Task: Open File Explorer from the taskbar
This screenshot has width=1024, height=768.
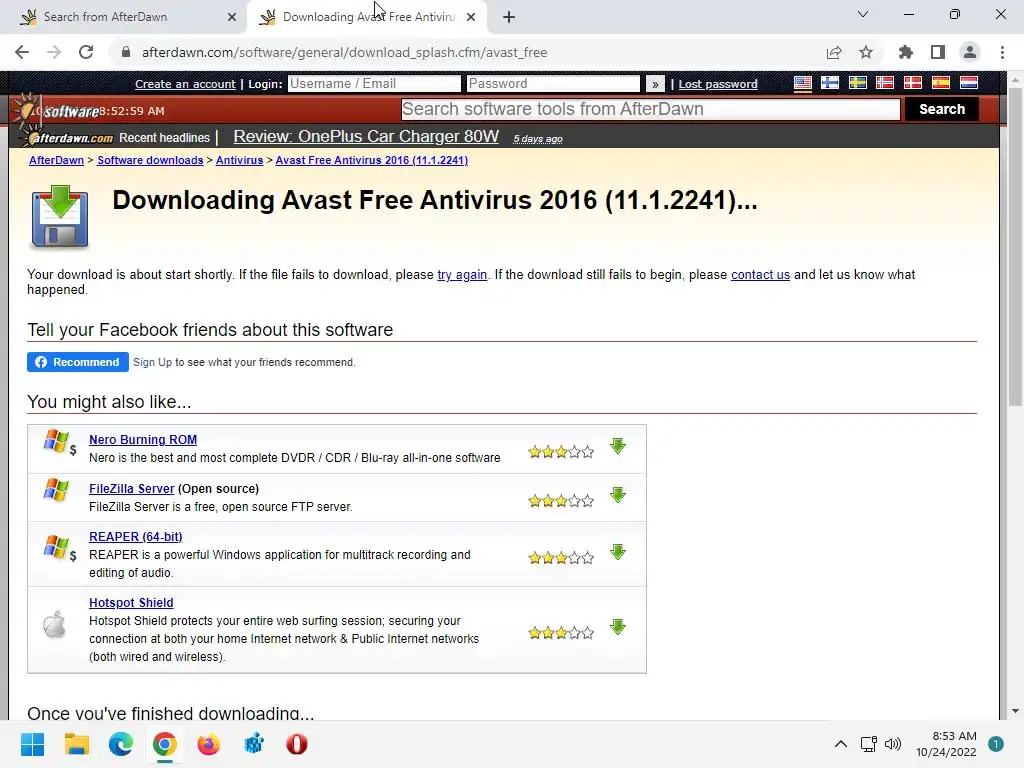Action: pyautogui.click(x=76, y=744)
